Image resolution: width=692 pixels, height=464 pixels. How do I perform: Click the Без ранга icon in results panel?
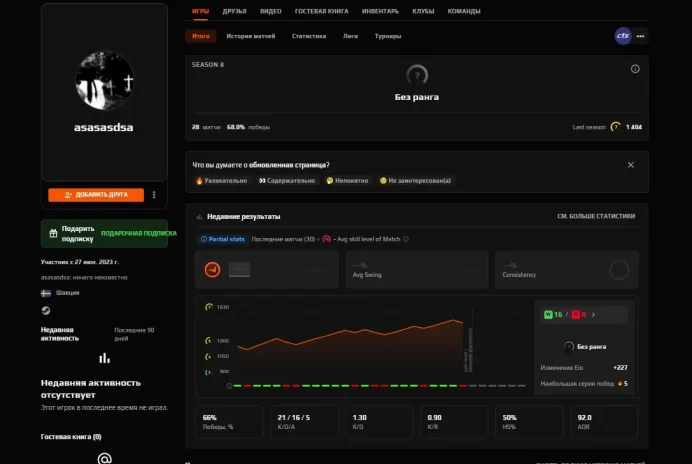coord(569,347)
